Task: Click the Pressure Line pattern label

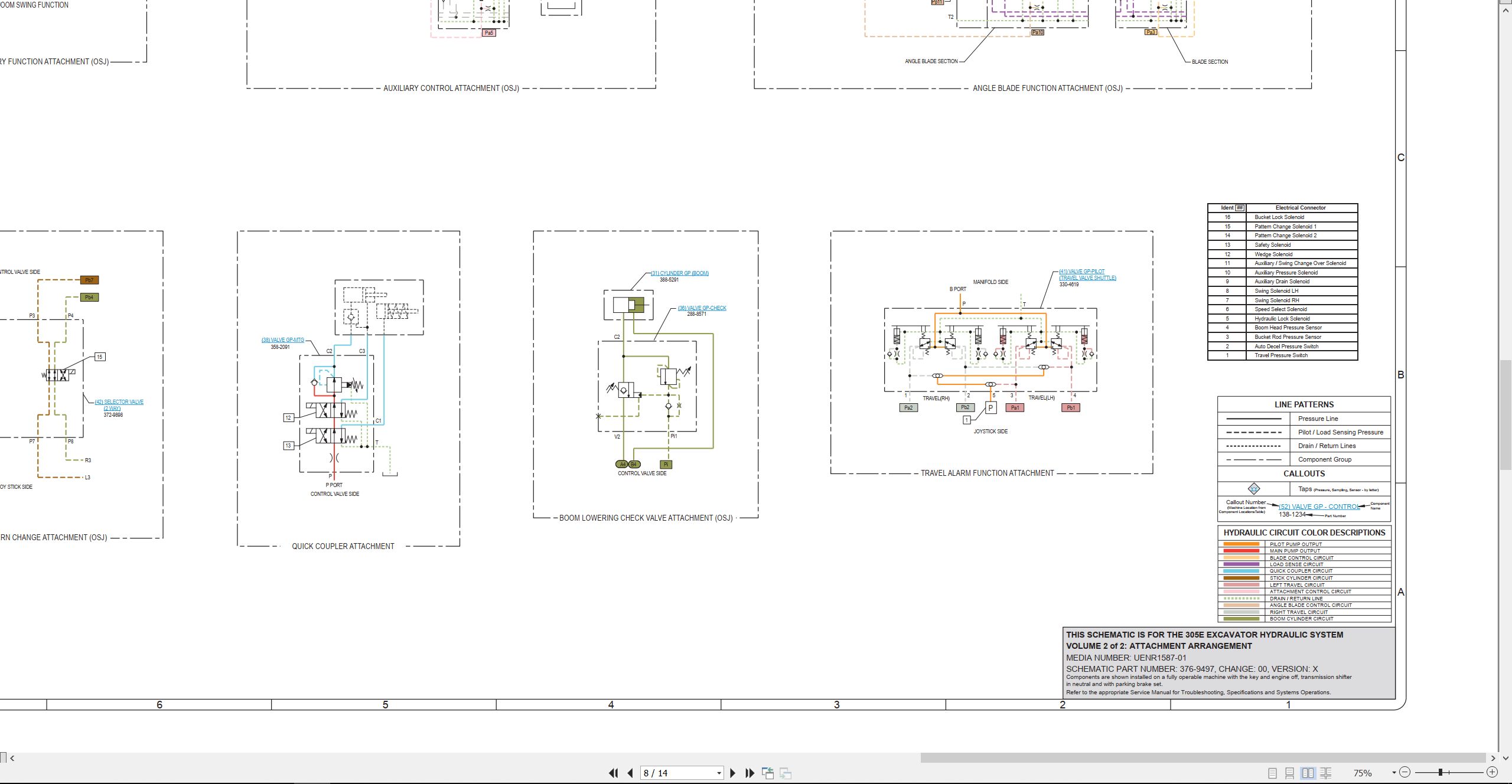Action: 1318,419
